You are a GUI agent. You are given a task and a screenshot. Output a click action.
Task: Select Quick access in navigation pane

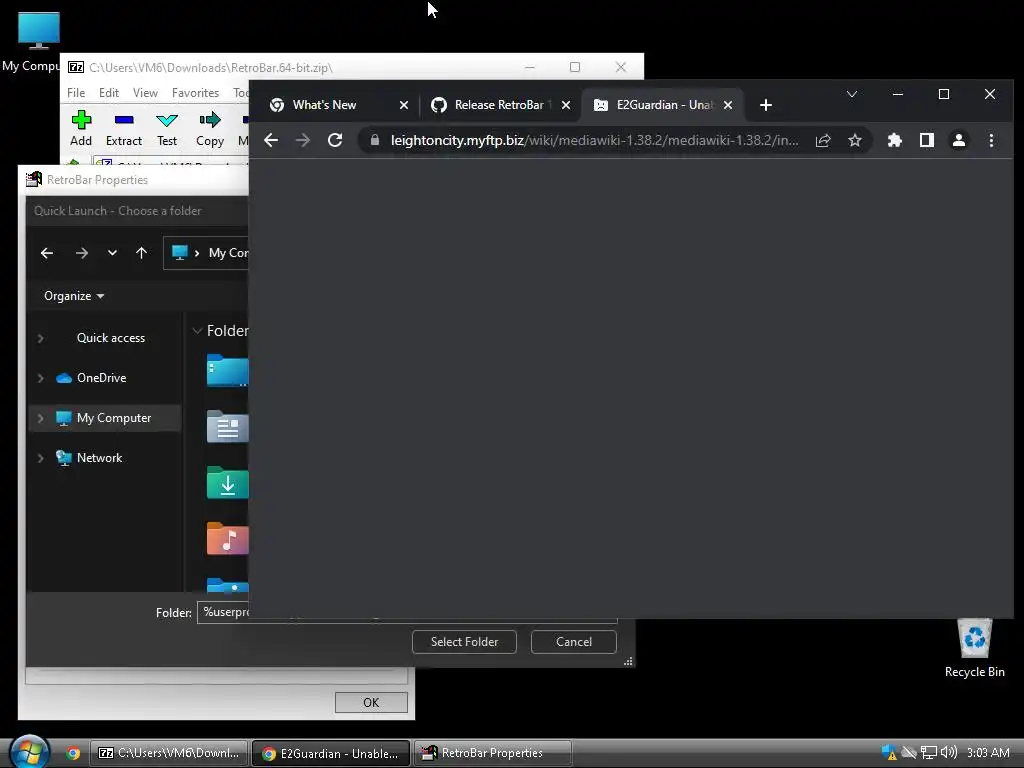[x=110, y=338]
